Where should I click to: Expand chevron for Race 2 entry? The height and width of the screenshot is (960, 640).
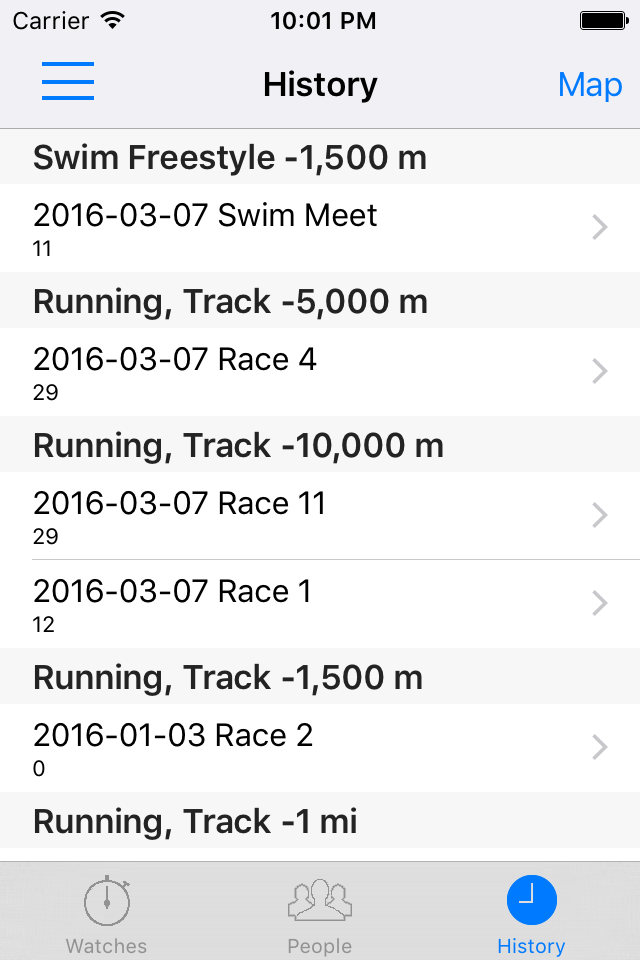(600, 747)
